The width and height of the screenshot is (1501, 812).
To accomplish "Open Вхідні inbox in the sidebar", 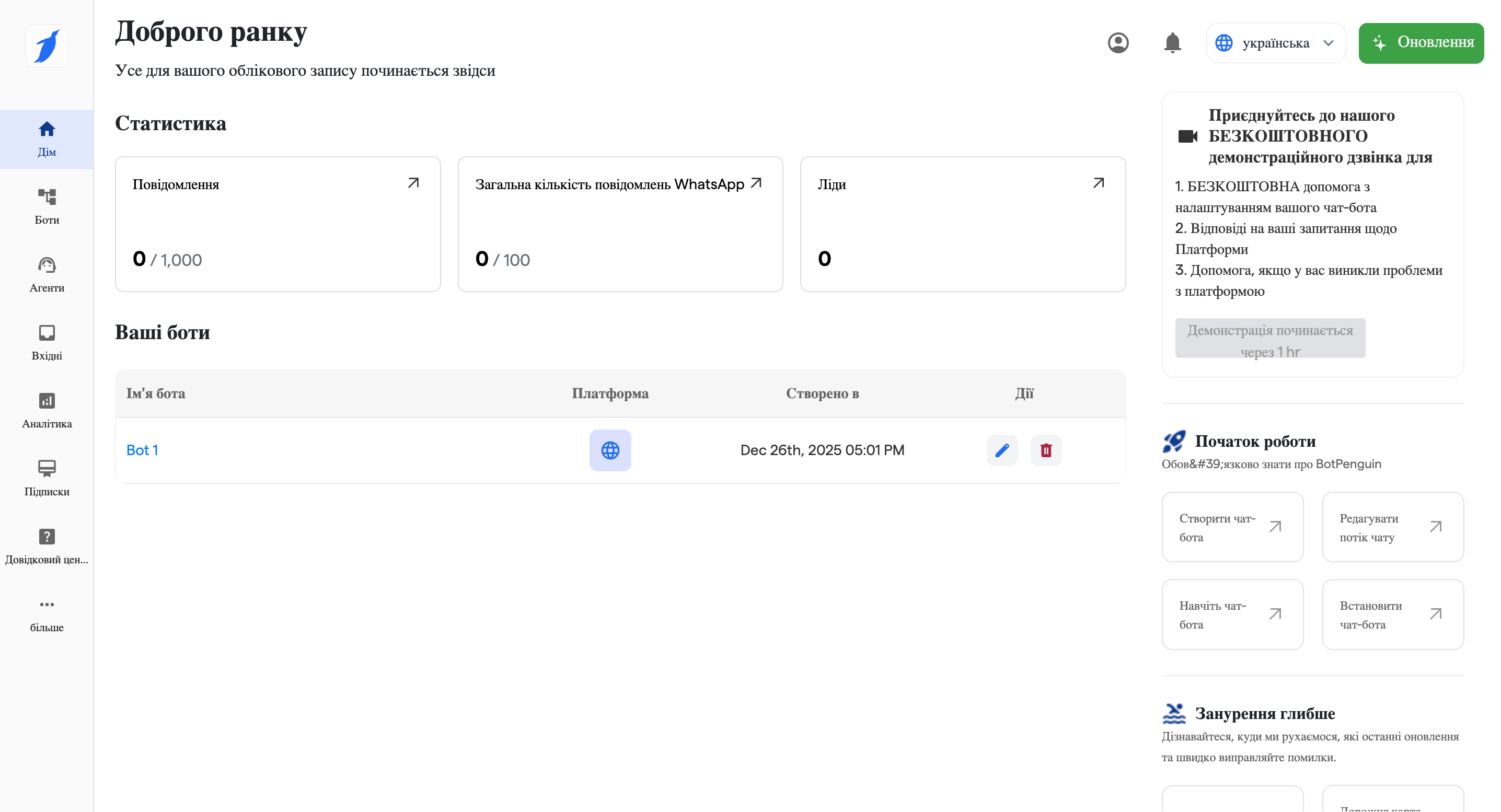I will point(47,342).
